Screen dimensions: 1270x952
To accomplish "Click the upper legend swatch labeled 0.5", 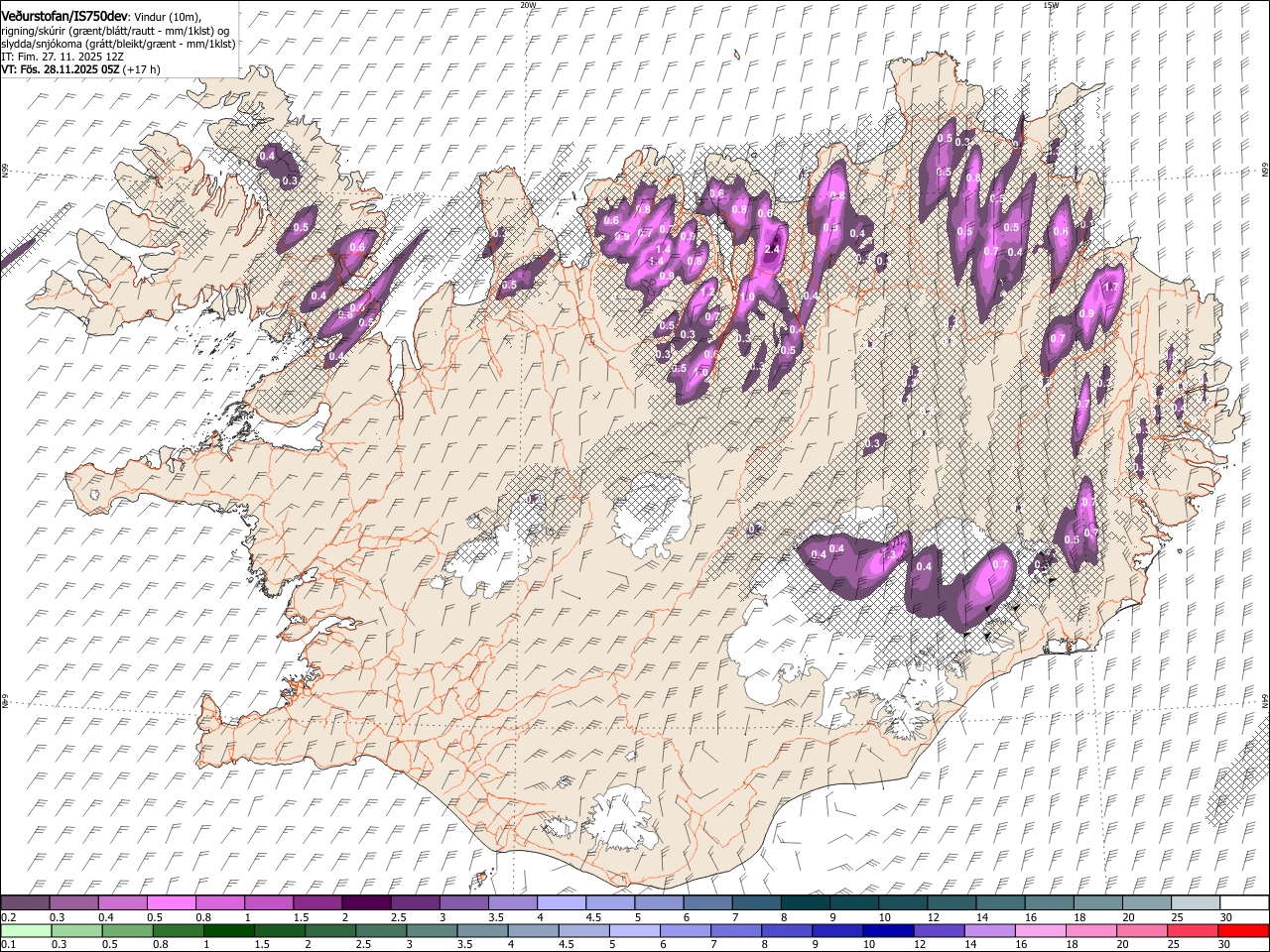I will tap(171, 902).
